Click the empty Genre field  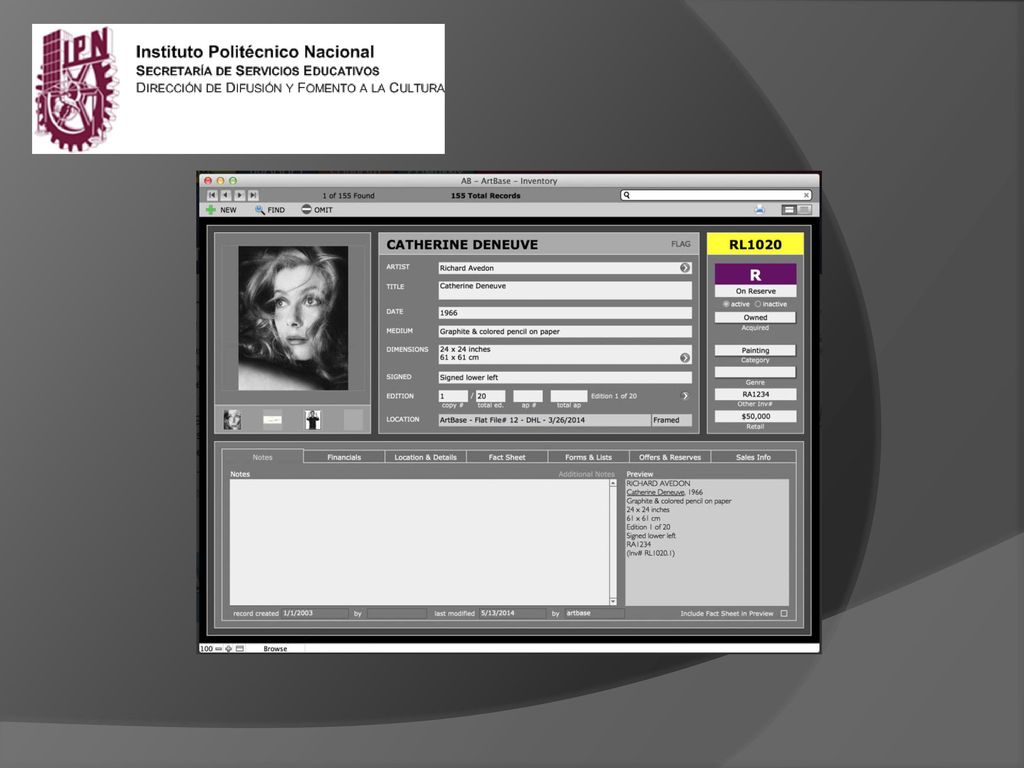756,372
